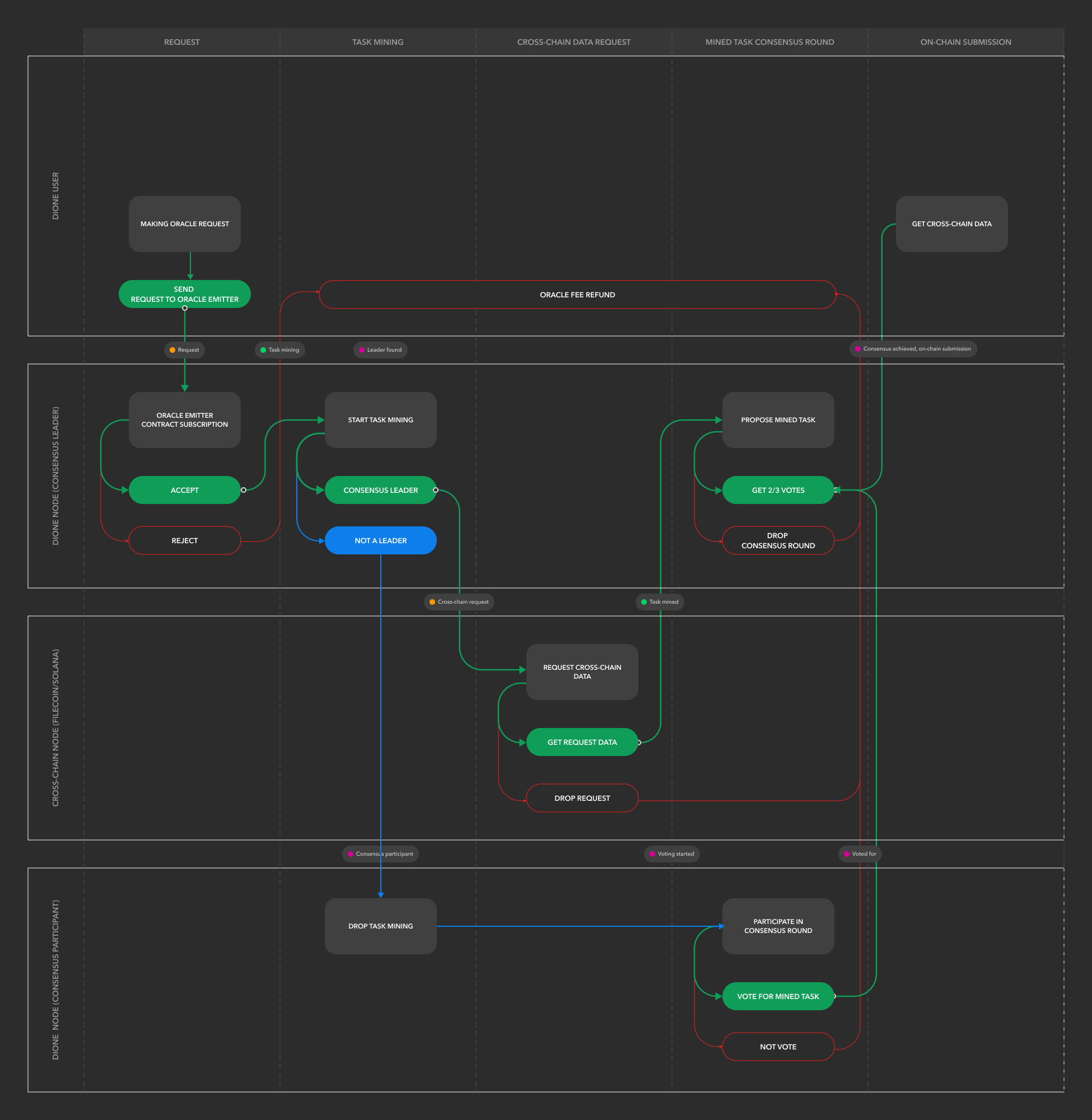Select the Voting started event tag

tap(671, 853)
